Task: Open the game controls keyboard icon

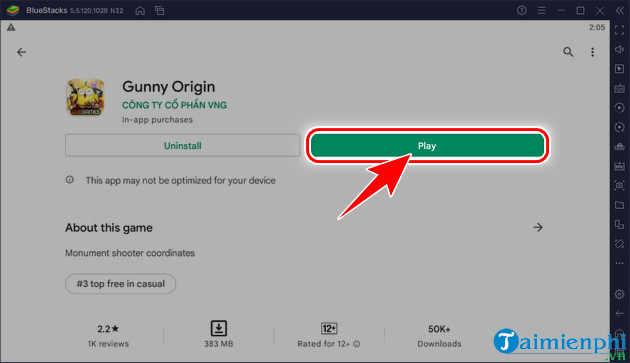Action: point(619,88)
